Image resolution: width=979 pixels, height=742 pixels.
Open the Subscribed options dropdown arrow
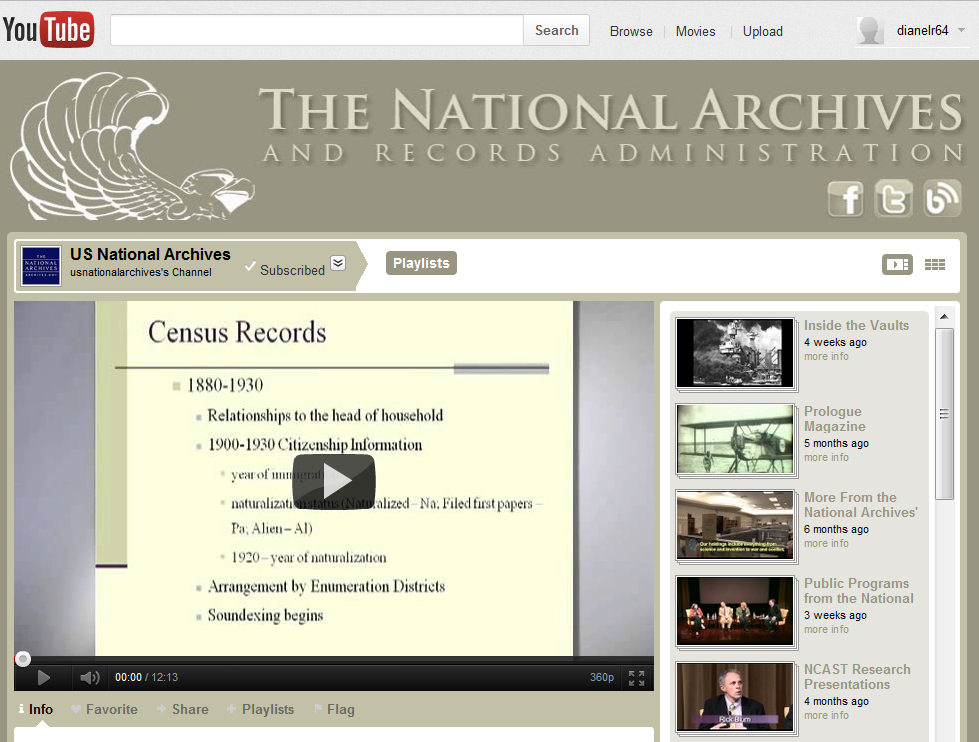click(337, 263)
